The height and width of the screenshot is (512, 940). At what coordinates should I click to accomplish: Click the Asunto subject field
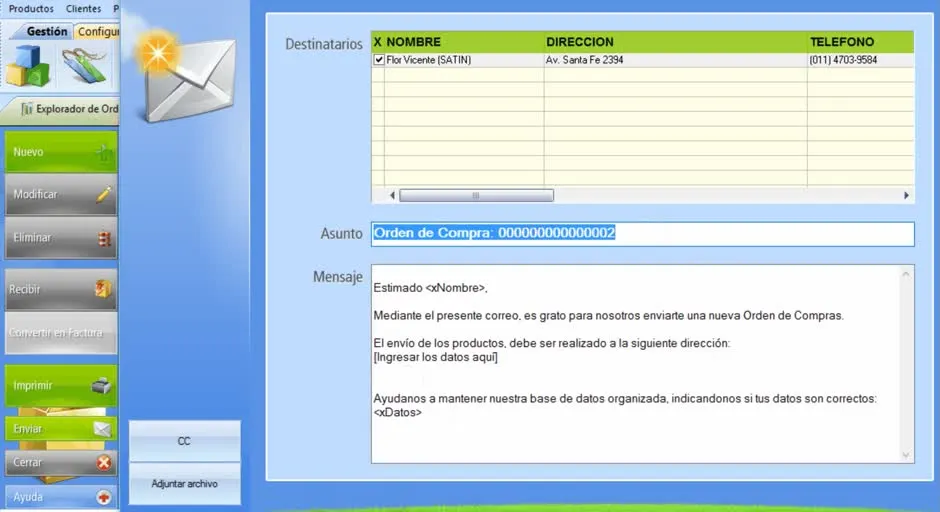coord(643,234)
